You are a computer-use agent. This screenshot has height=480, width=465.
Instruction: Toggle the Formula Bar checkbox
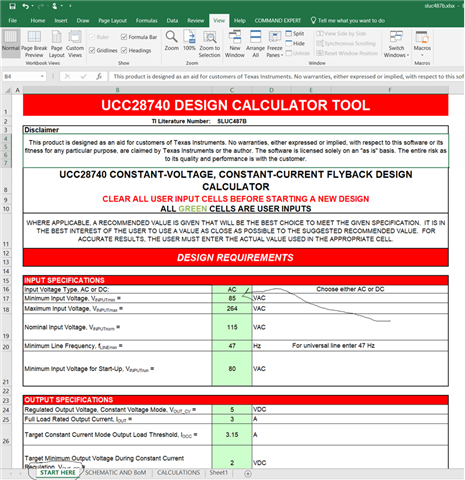coord(124,37)
